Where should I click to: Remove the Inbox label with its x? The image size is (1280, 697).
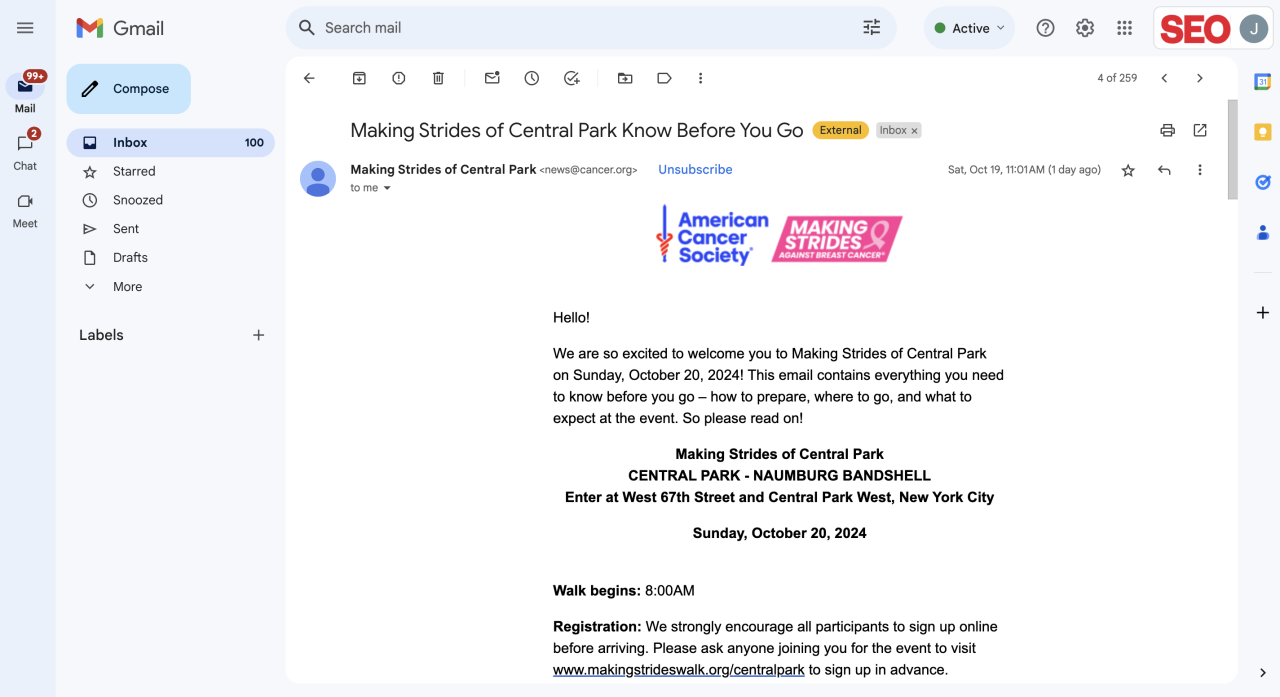tap(914, 131)
